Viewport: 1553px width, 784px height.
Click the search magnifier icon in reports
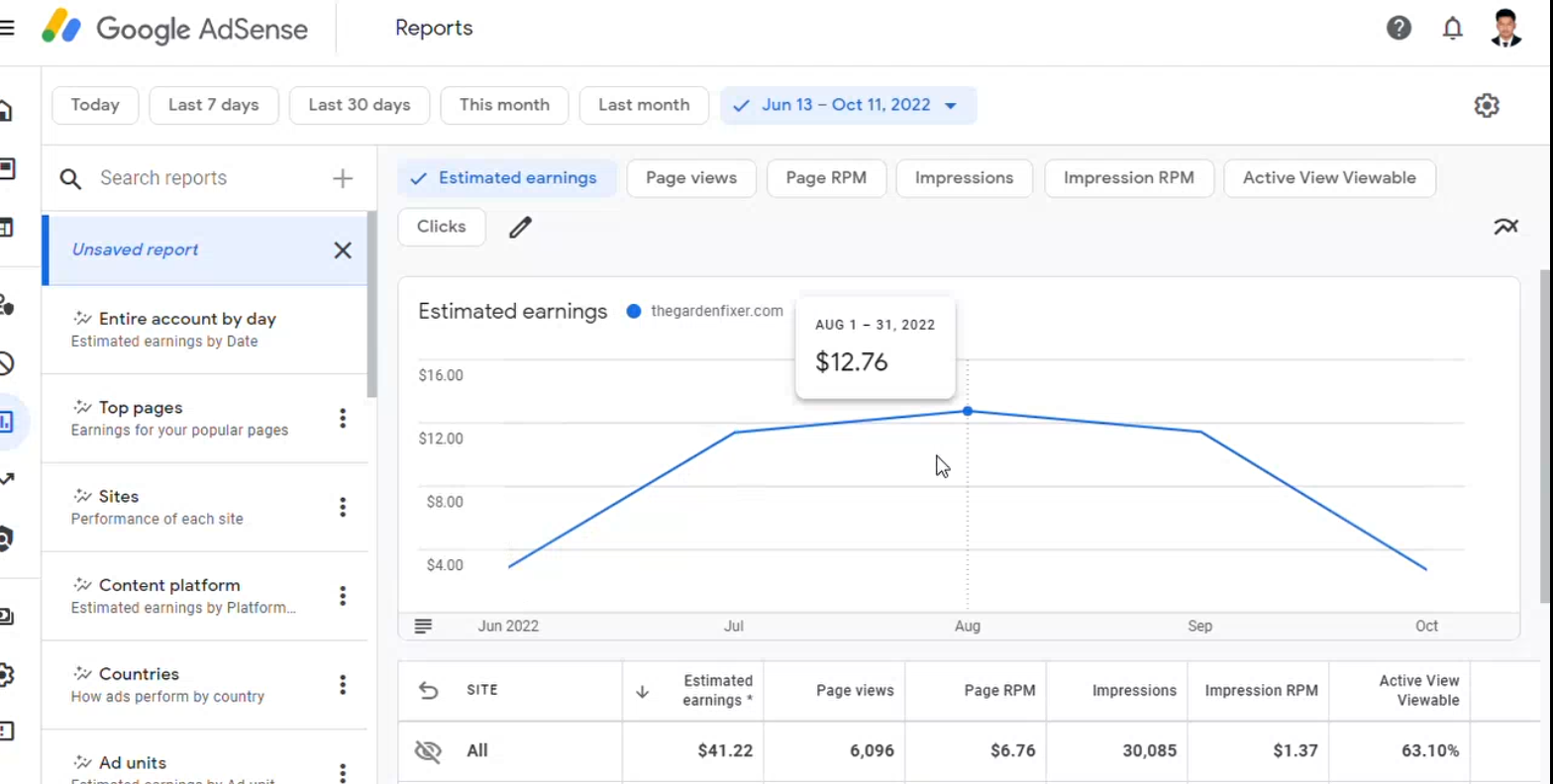point(70,178)
